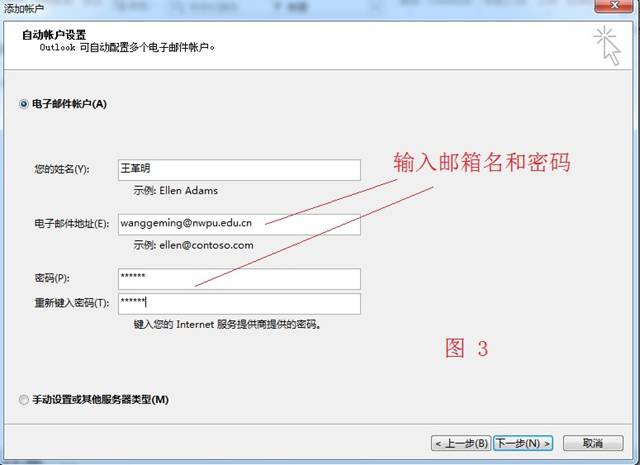Click the 重新键入密码 retype password field
The width and height of the screenshot is (640, 465).
pyautogui.click(x=239, y=304)
